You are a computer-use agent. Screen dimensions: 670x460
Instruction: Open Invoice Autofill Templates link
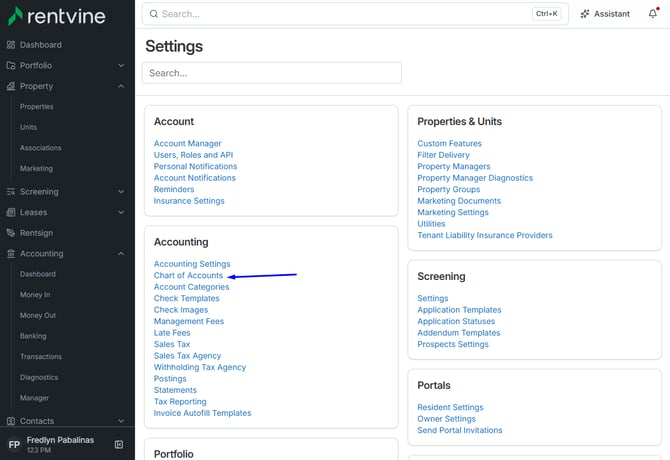pos(203,413)
